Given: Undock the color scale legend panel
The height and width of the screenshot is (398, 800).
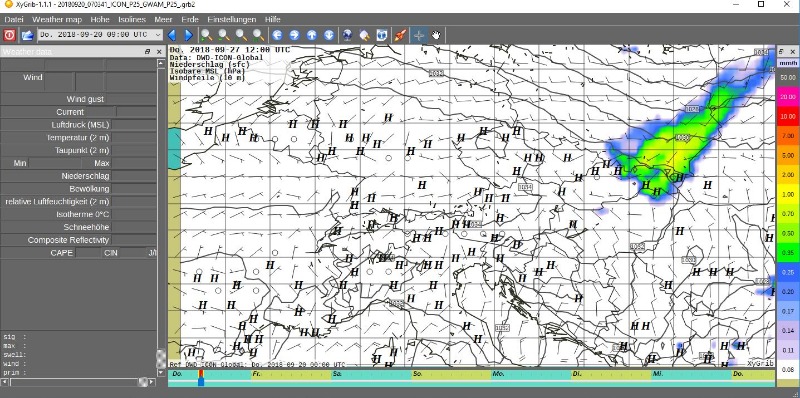Looking at the screenshot, I should [782, 52].
